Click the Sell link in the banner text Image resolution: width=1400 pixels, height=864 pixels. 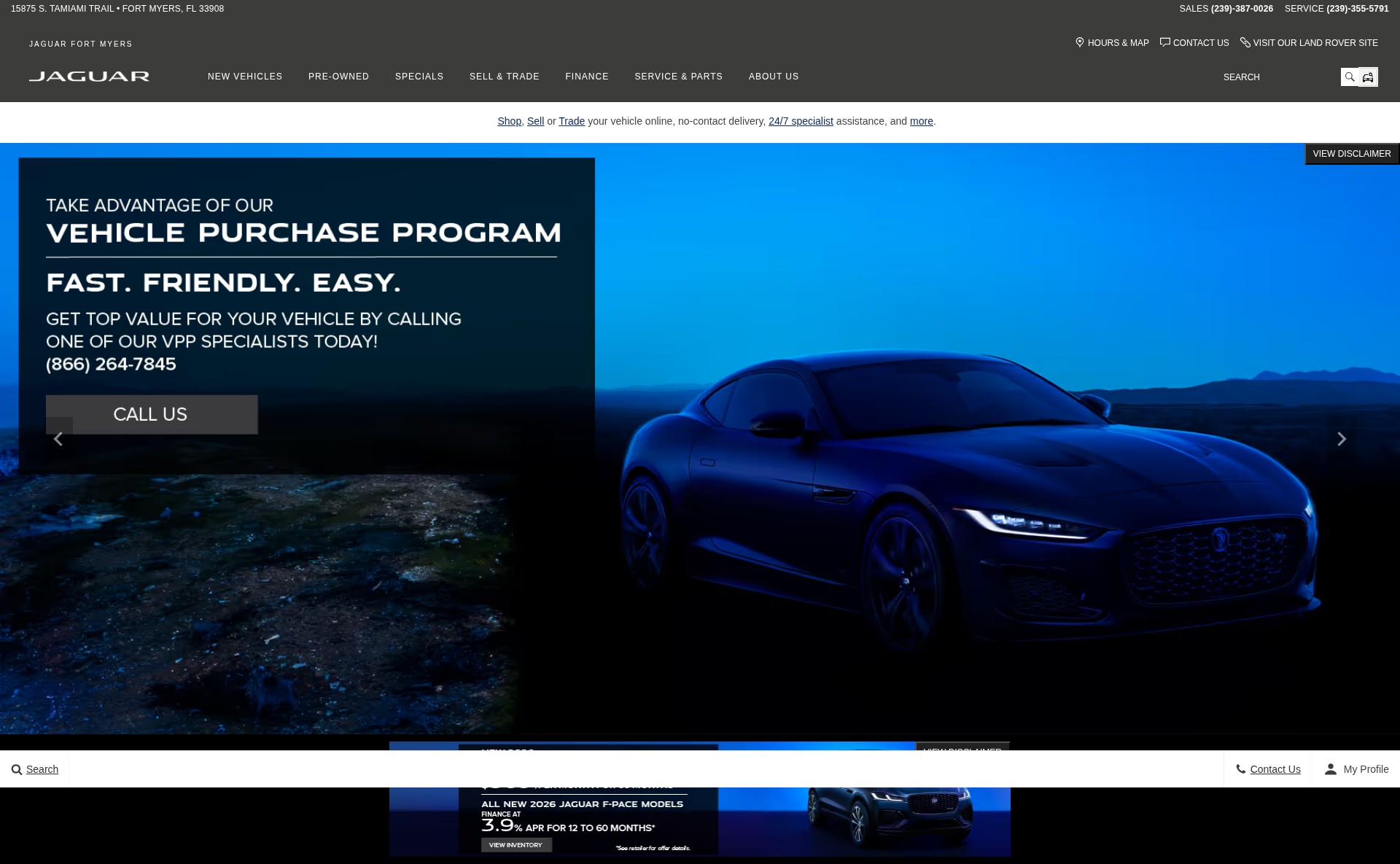[x=535, y=121]
